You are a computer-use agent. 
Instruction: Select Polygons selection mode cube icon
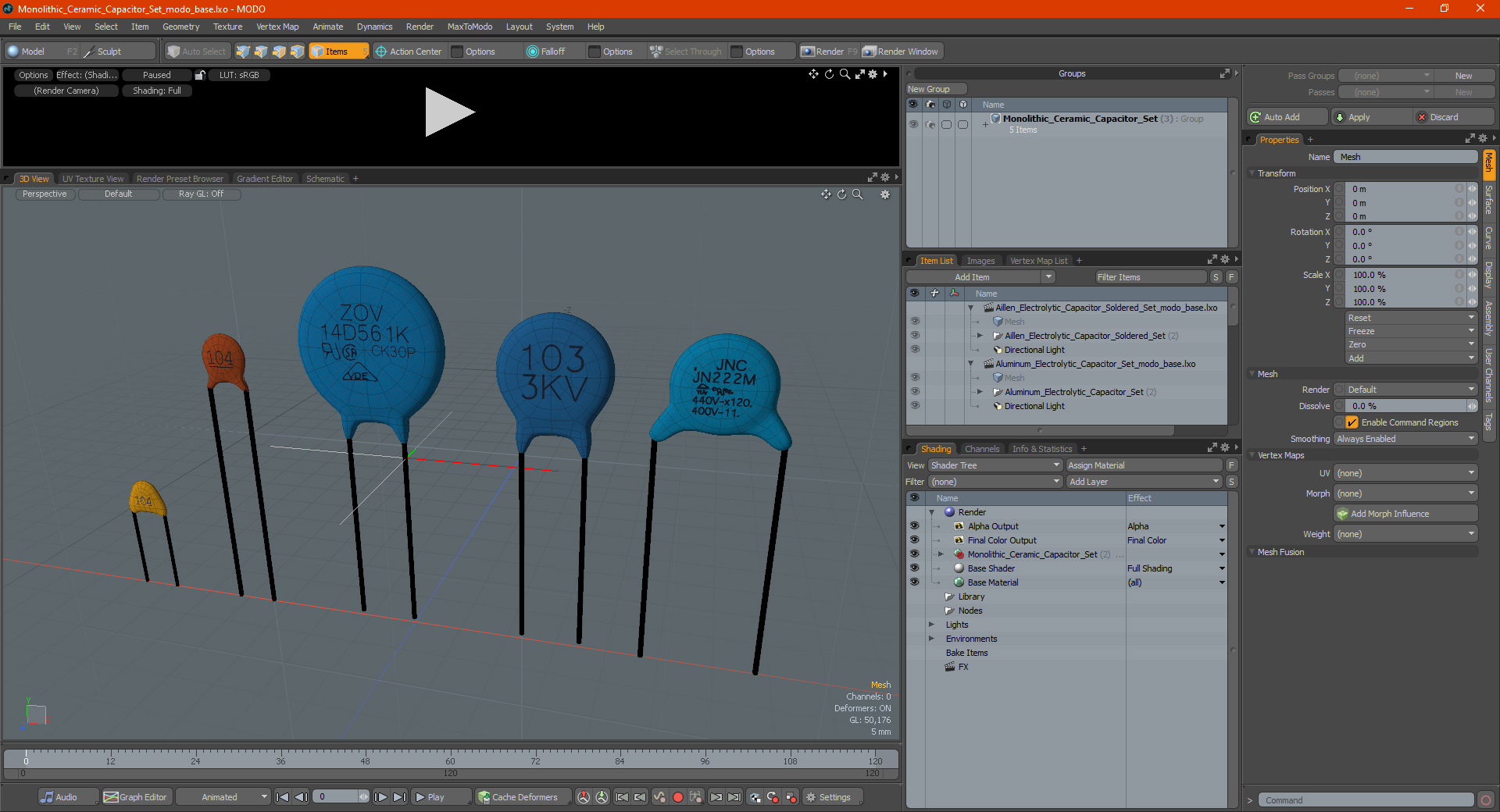[x=279, y=52]
